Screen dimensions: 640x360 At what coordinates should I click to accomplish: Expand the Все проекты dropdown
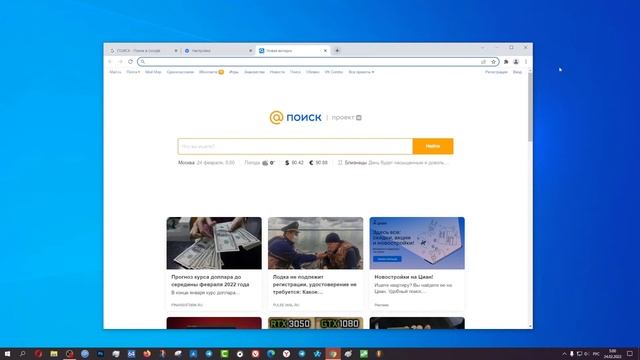coord(361,72)
